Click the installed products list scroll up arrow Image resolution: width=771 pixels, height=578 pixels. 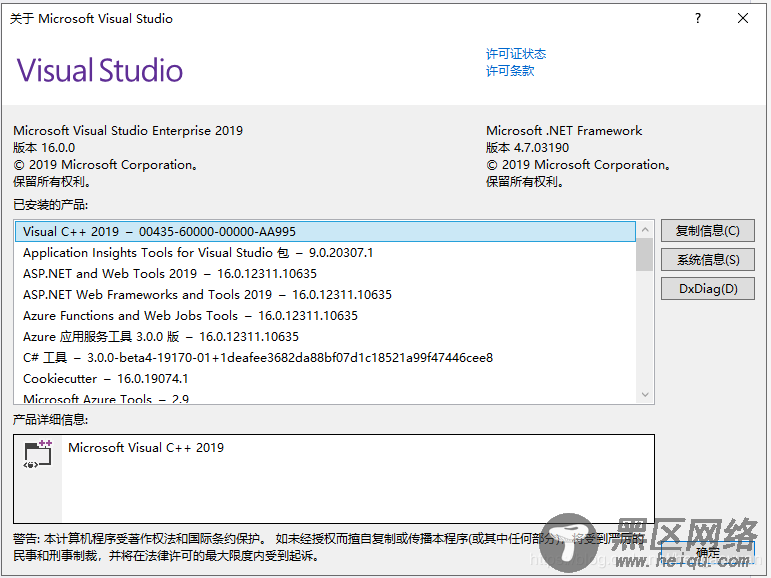tap(645, 229)
